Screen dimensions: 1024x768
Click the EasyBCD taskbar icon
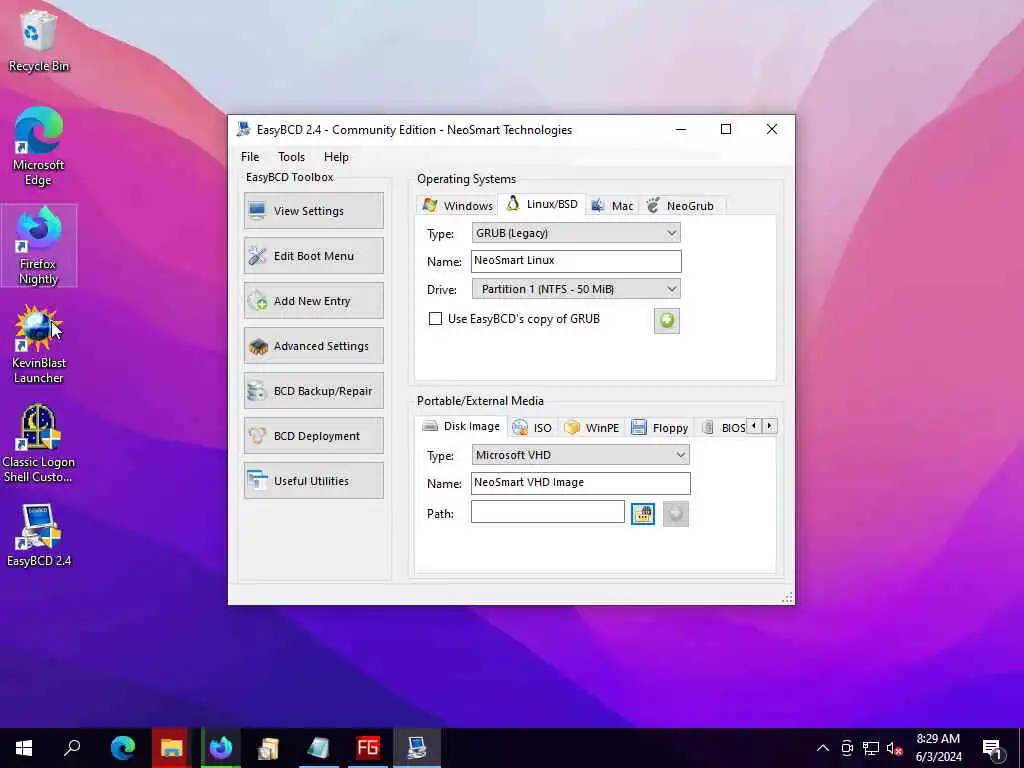coord(417,748)
